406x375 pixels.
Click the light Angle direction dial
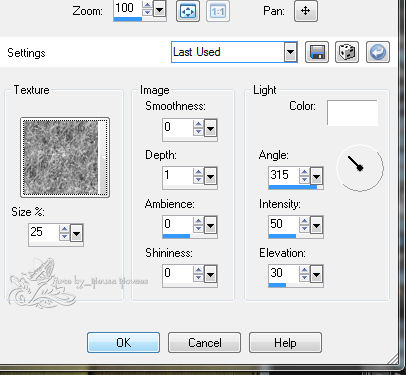click(x=360, y=168)
